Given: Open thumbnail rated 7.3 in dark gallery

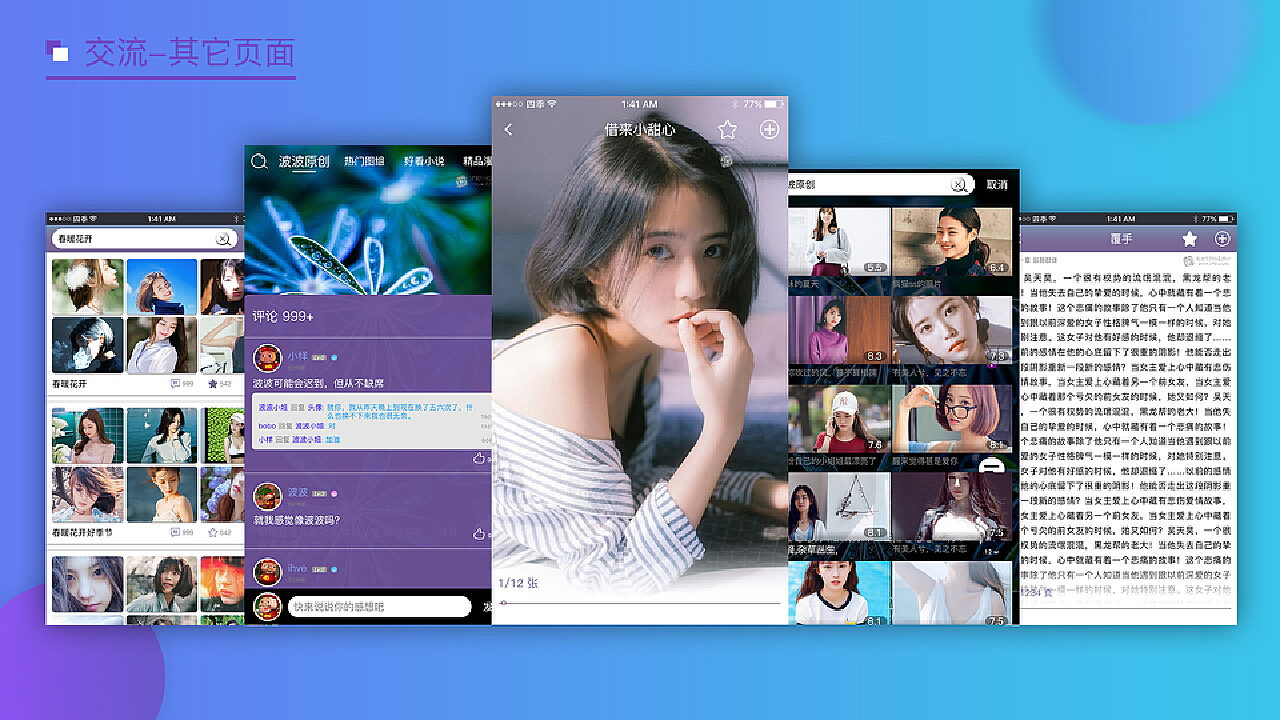Looking at the screenshot, I should coord(952,330).
